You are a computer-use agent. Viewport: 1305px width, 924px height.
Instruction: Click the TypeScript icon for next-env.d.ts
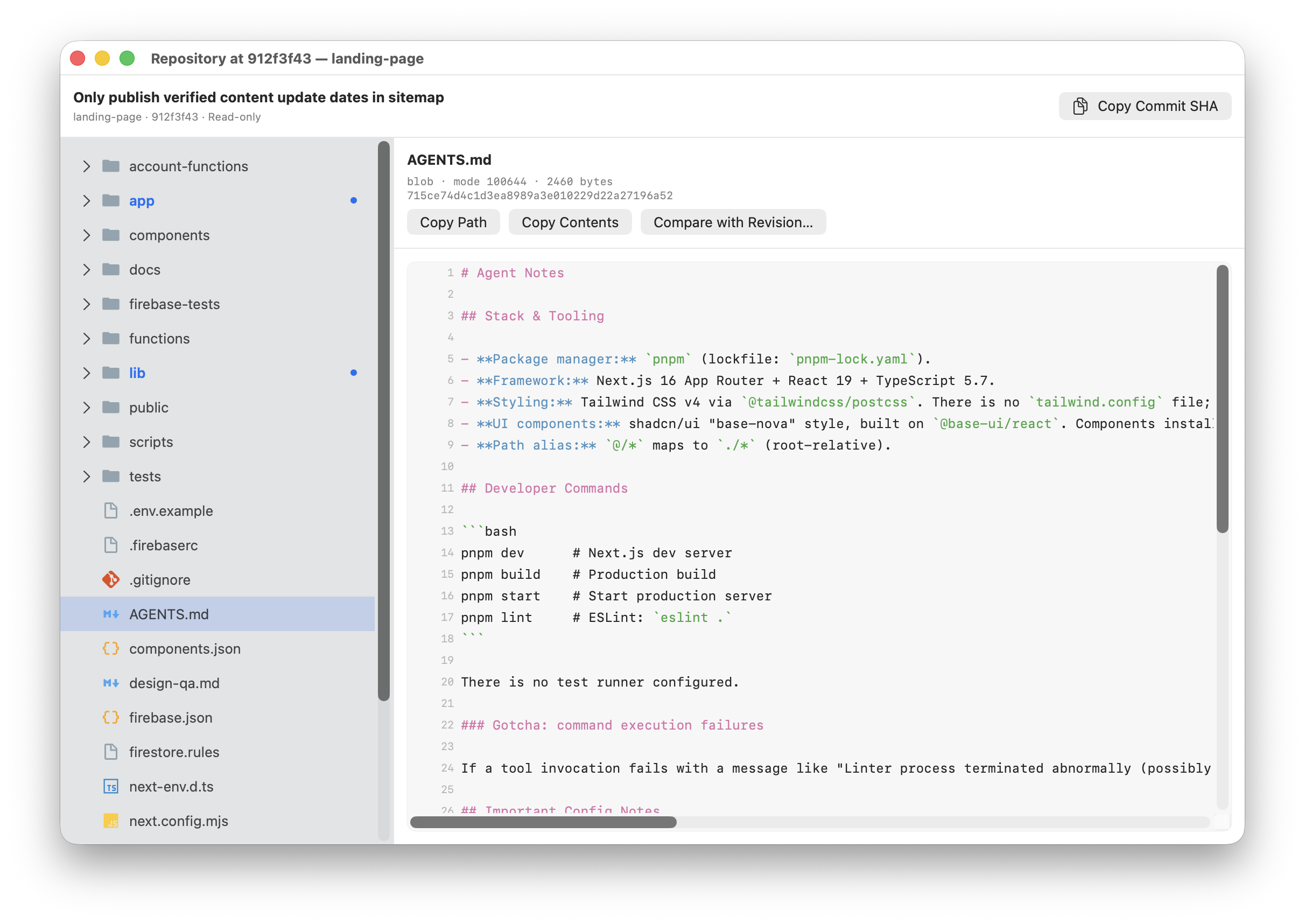coord(111,786)
